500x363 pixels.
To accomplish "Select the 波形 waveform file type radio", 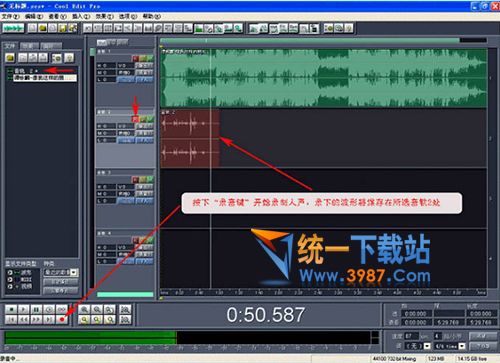I will [x=10, y=272].
